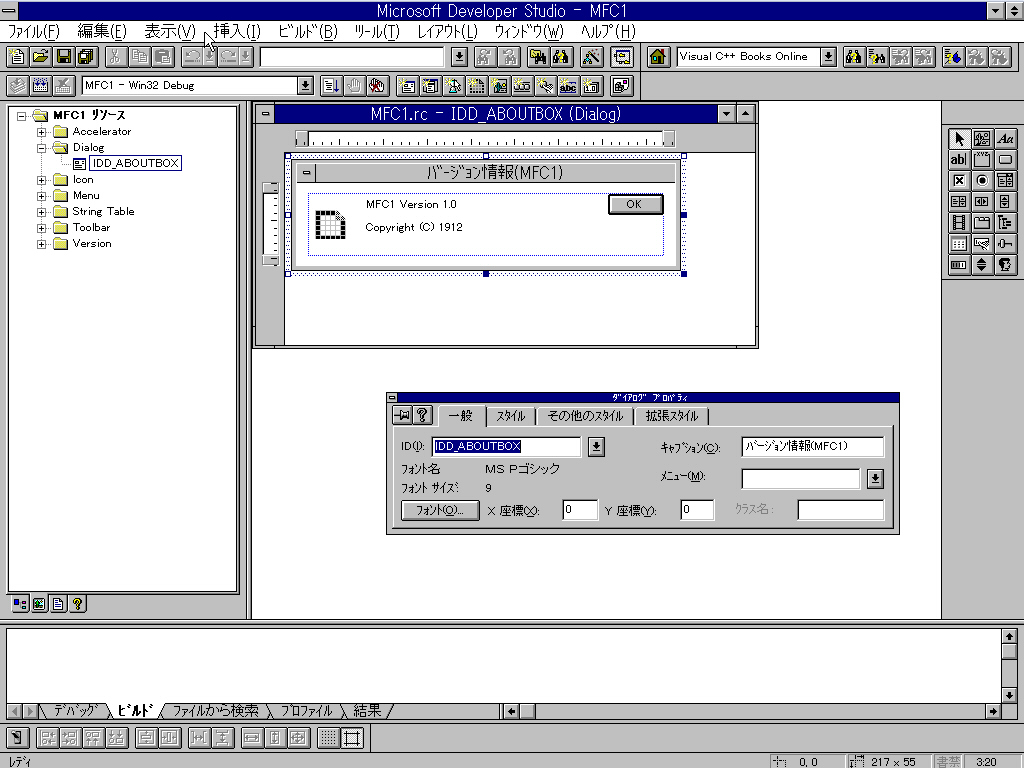1024x768 pixels.
Task: Switch to the 拡張スタイル properties tab
Action: point(670,416)
